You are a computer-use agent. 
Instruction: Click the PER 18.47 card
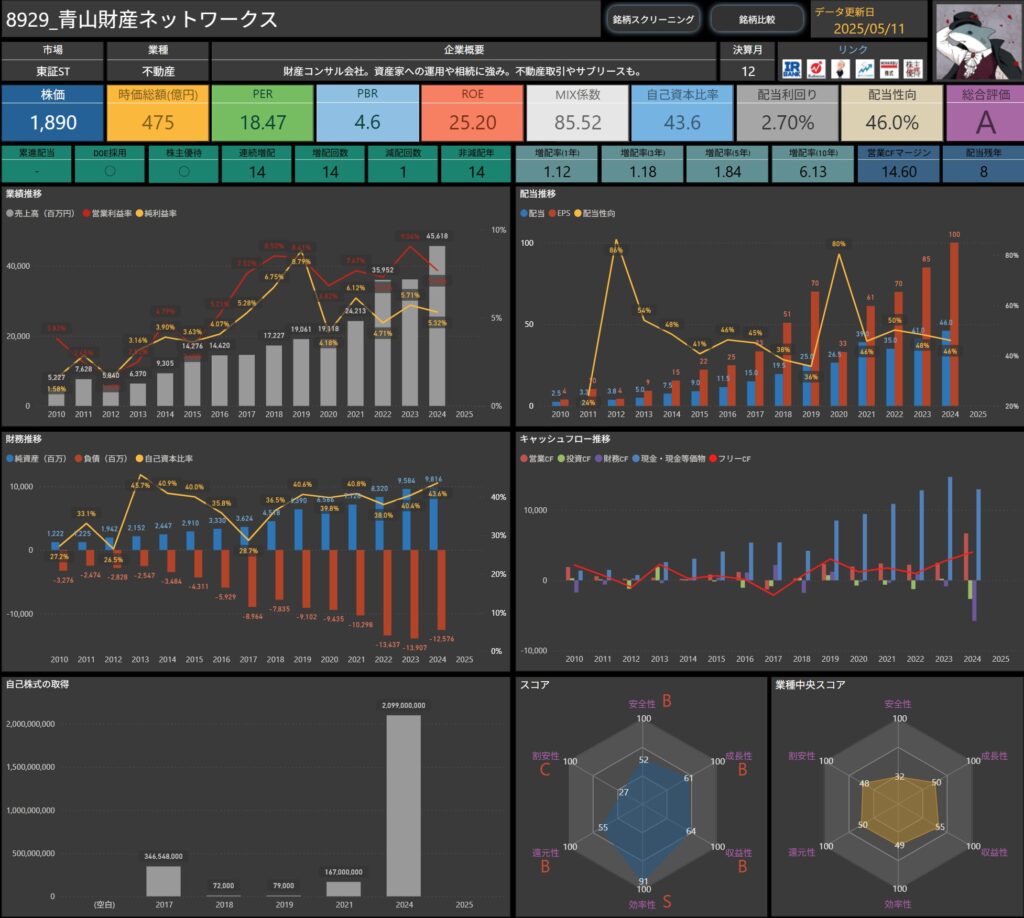click(263, 113)
